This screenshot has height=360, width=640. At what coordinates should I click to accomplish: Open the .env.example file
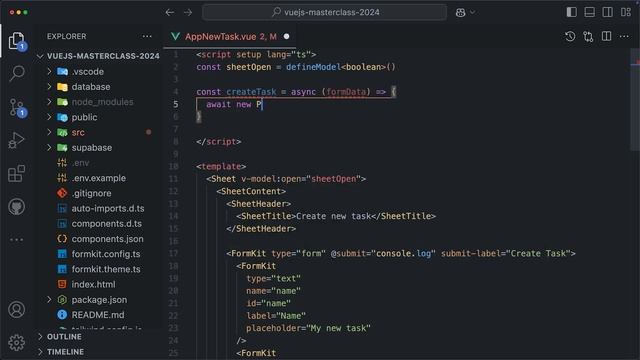(x=98, y=178)
